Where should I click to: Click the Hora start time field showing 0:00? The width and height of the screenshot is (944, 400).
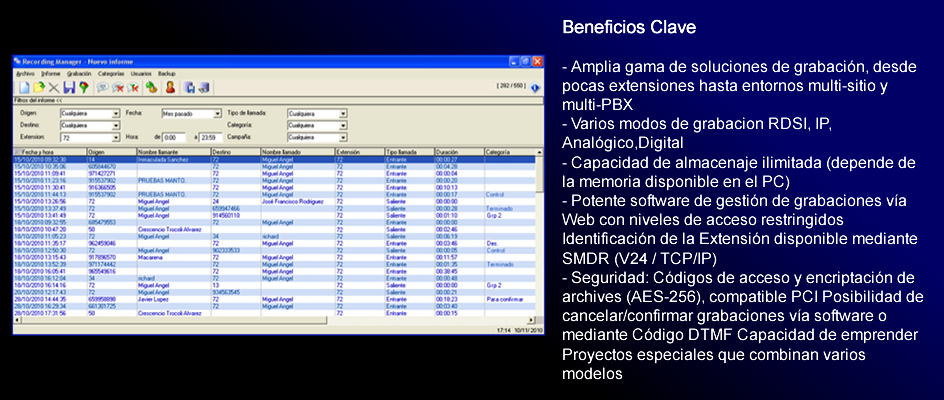coord(172,136)
